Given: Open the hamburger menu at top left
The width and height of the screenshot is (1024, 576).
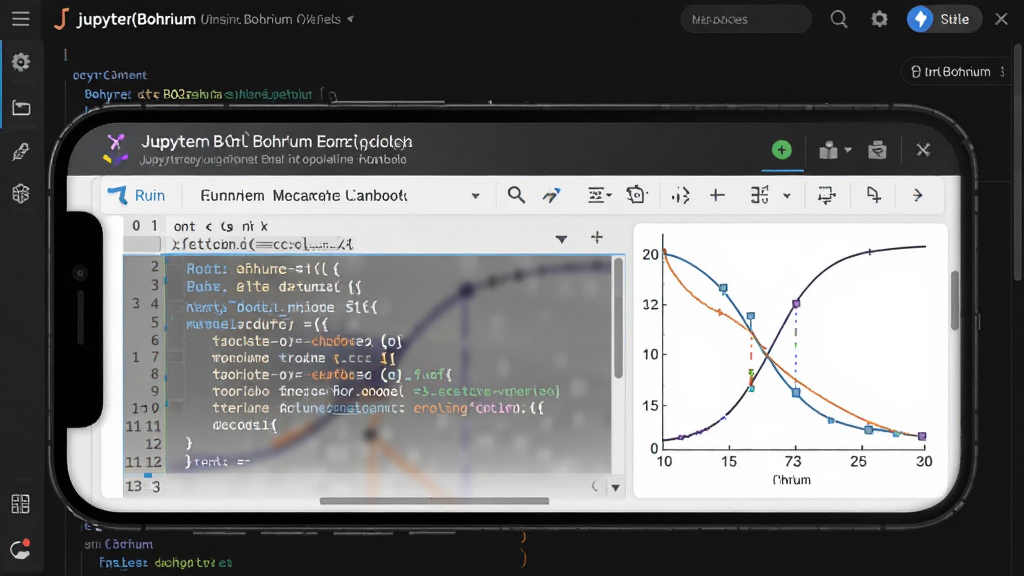Looking at the screenshot, I should (x=21, y=19).
